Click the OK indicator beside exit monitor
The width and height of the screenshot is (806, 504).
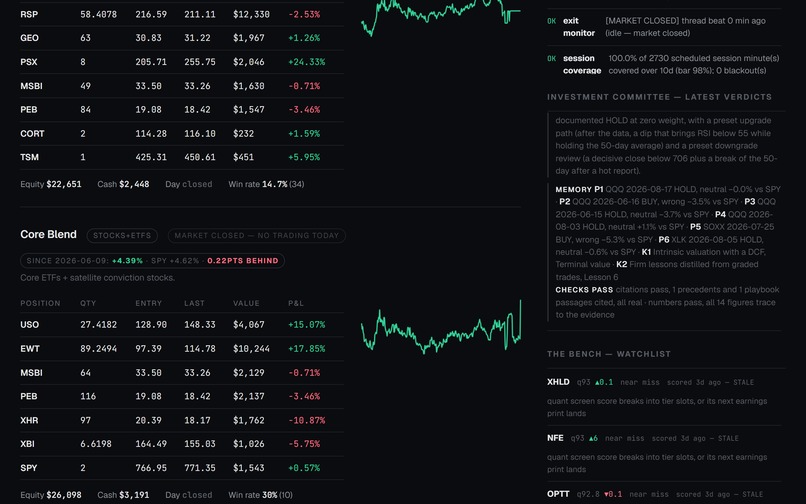click(552, 21)
